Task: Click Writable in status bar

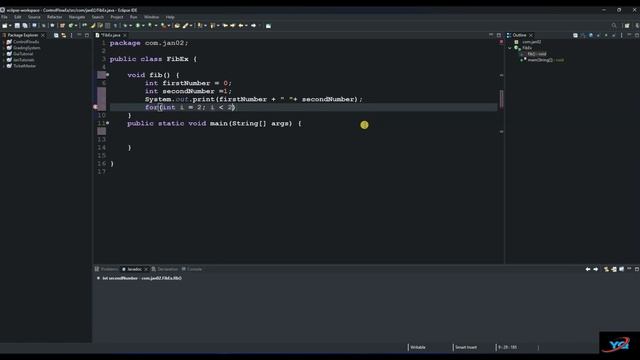Action: [418, 347]
